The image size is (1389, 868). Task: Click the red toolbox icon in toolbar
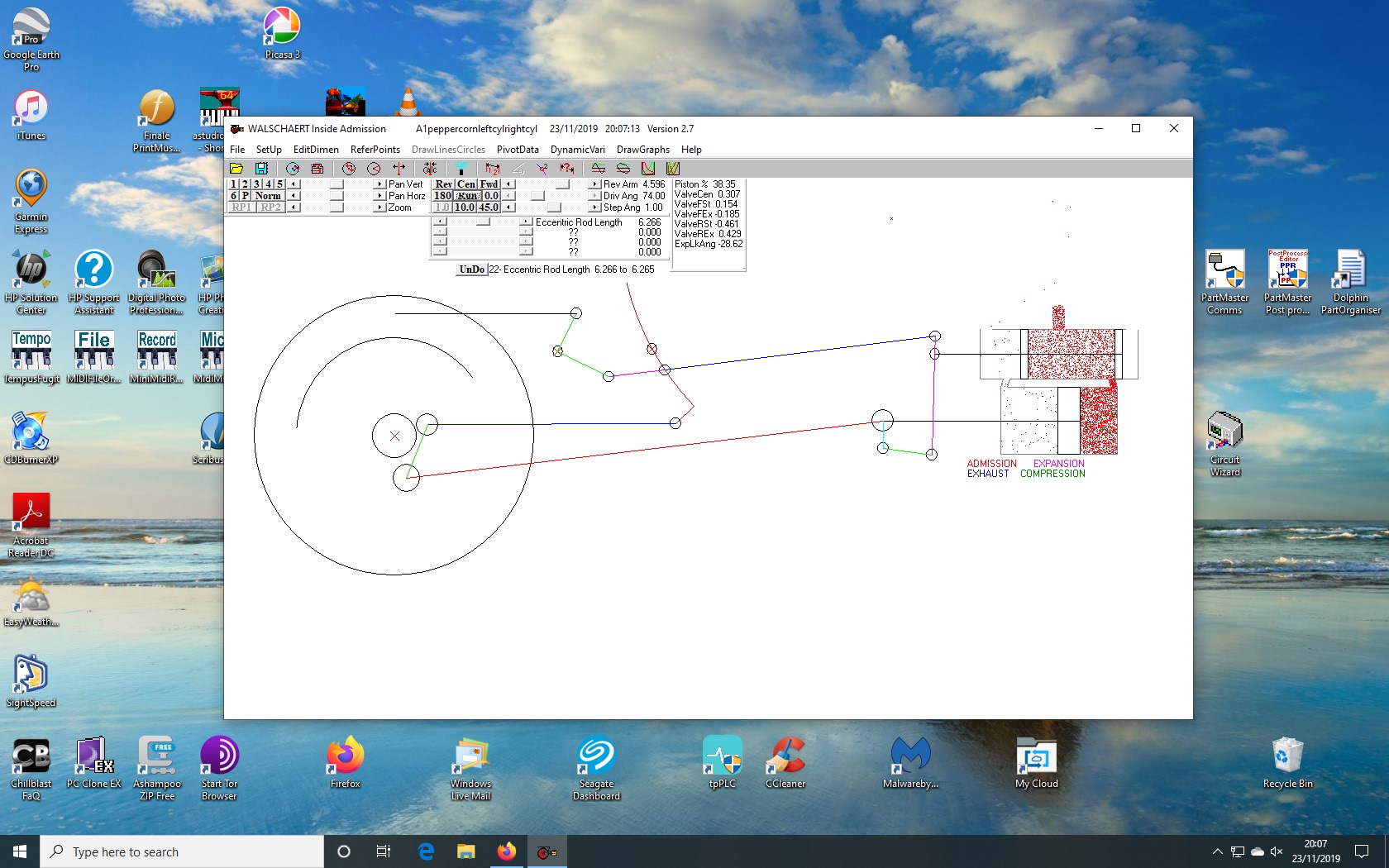pyautogui.click(x=317, y=169)
